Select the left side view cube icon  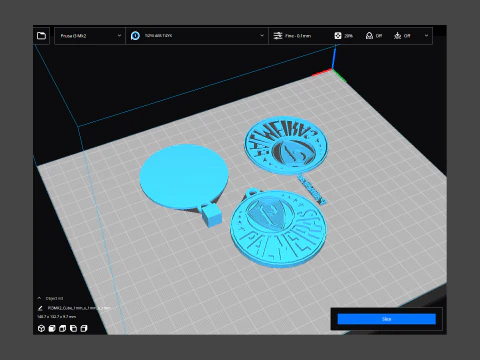point(73,329)
